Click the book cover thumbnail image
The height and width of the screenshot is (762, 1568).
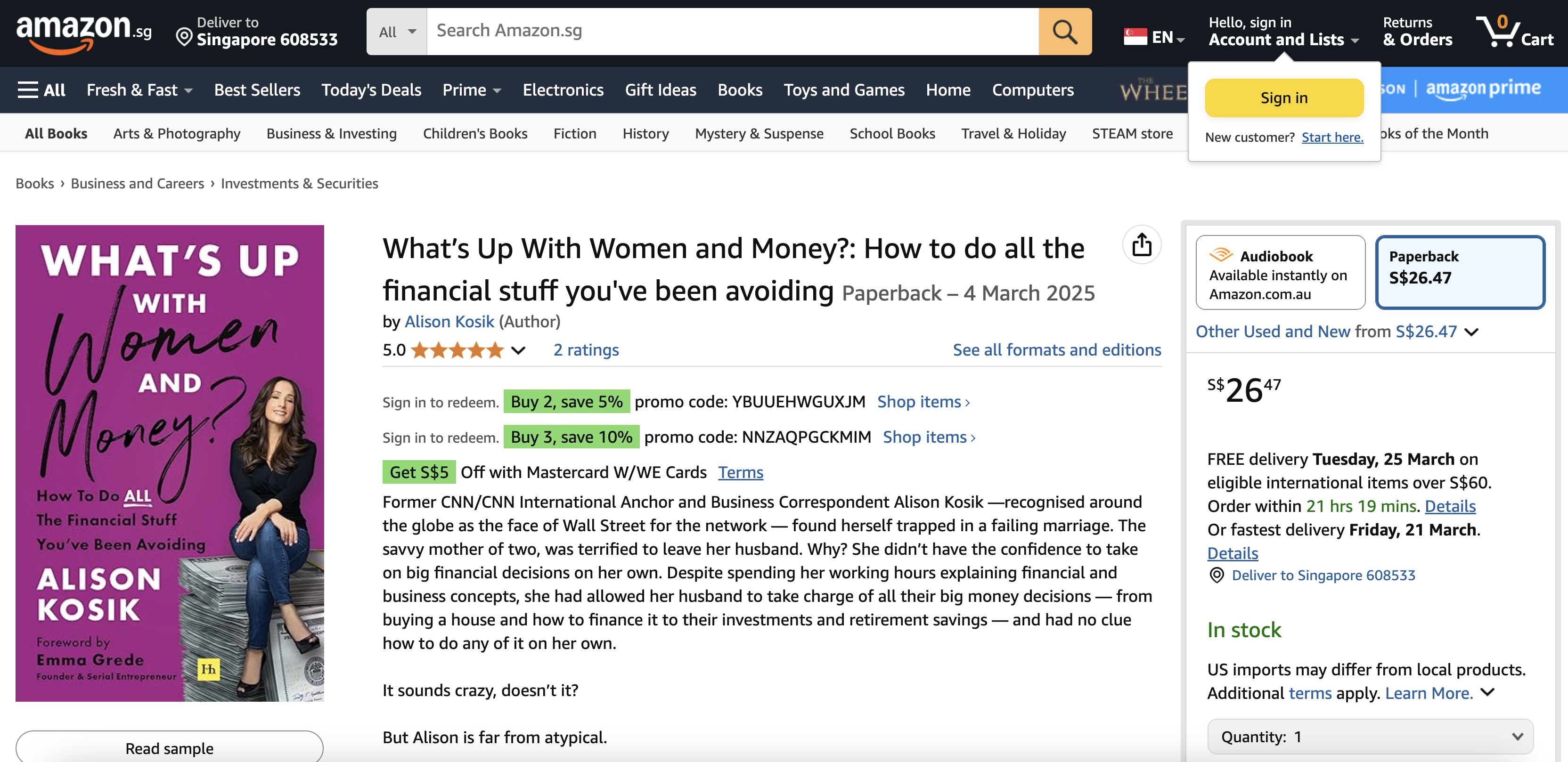coord(170,463)
